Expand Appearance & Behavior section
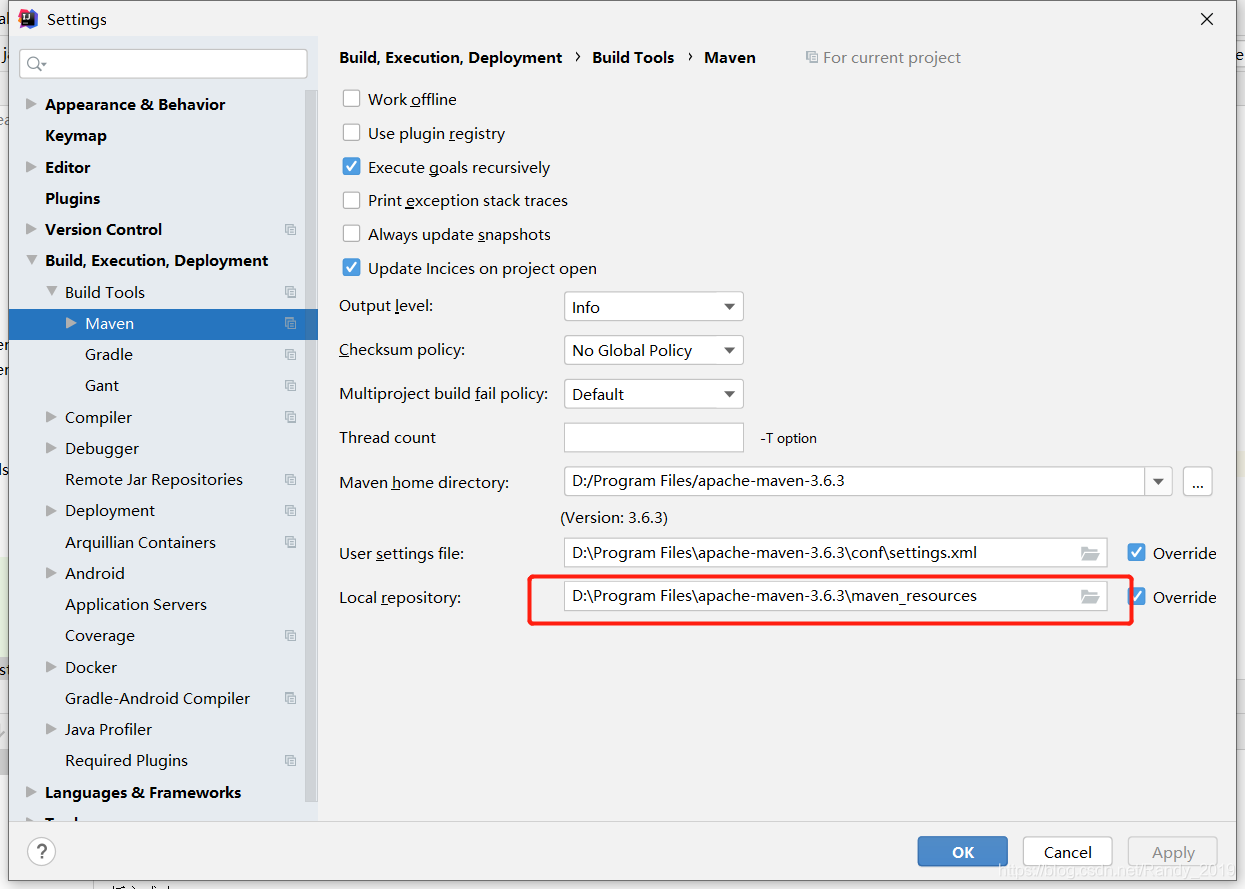Image resolution: width=1245 pixels, height=889 pixels. pos(31,104)
